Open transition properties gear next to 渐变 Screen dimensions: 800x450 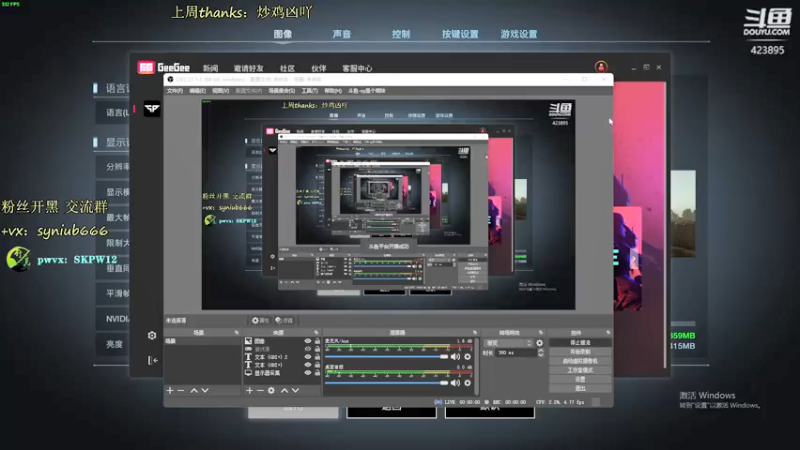click(x=539, y=343)
